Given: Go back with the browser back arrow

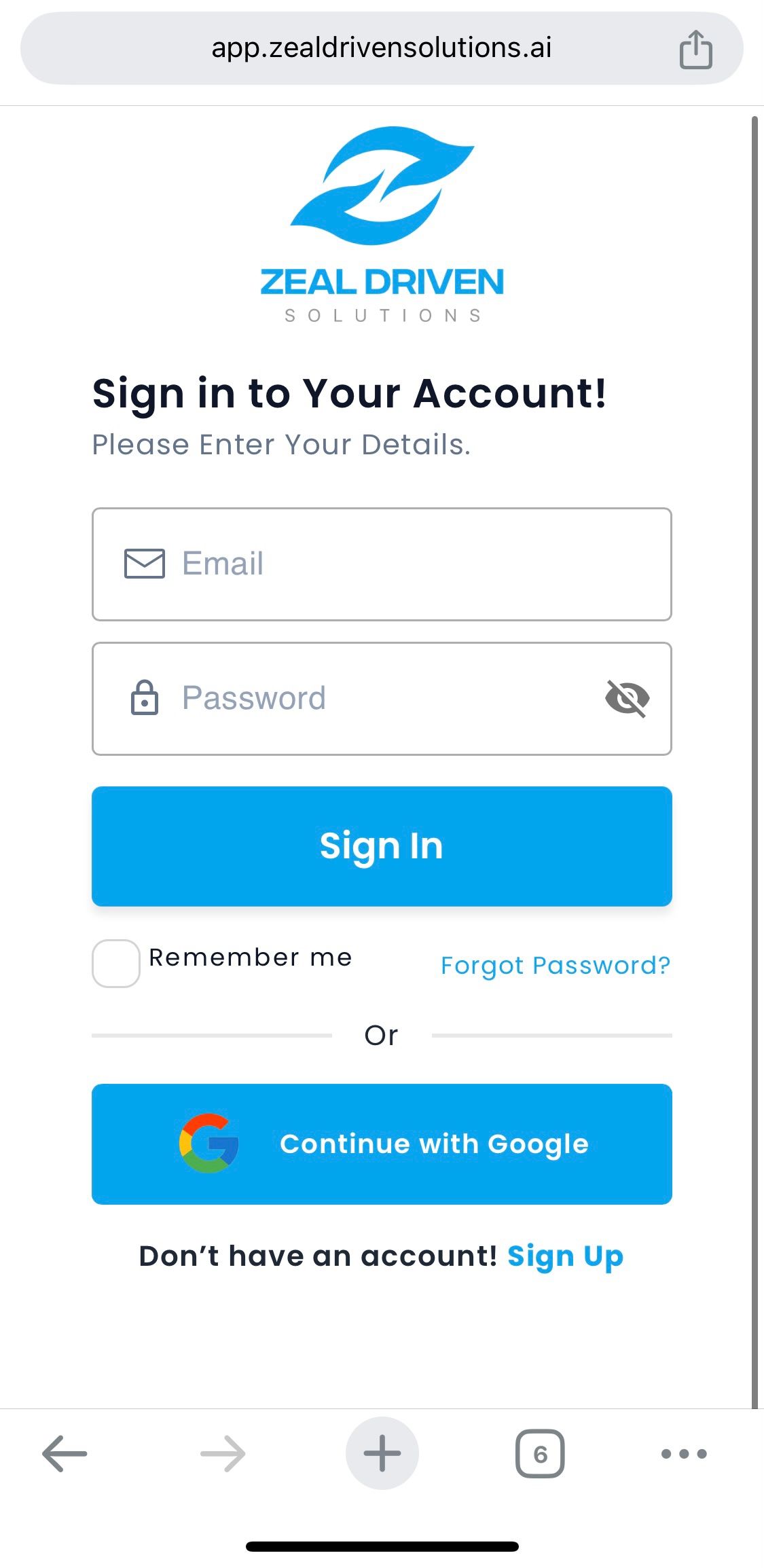Looking at the screenshot, I should (x=65, y=1454).
